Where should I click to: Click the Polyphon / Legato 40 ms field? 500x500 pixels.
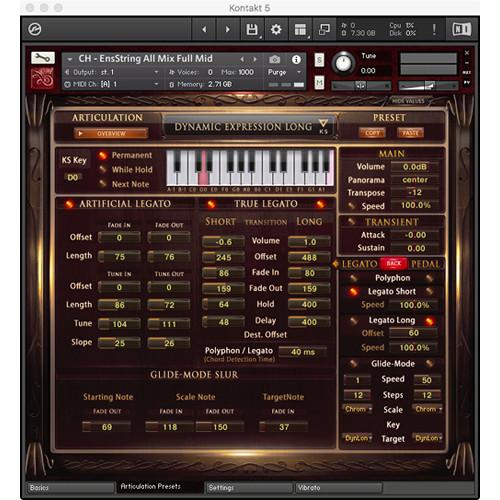303,352
